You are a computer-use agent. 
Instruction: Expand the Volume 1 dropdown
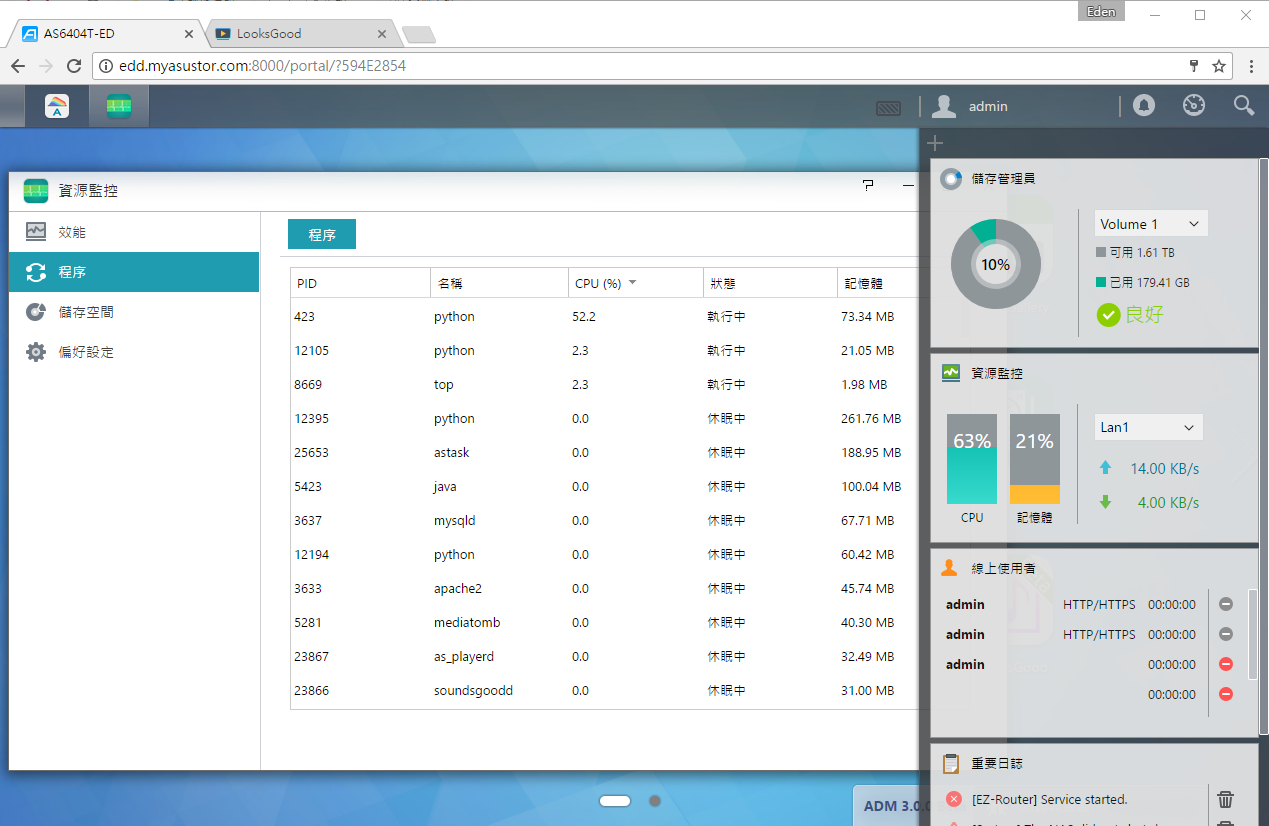[1151, 224]
